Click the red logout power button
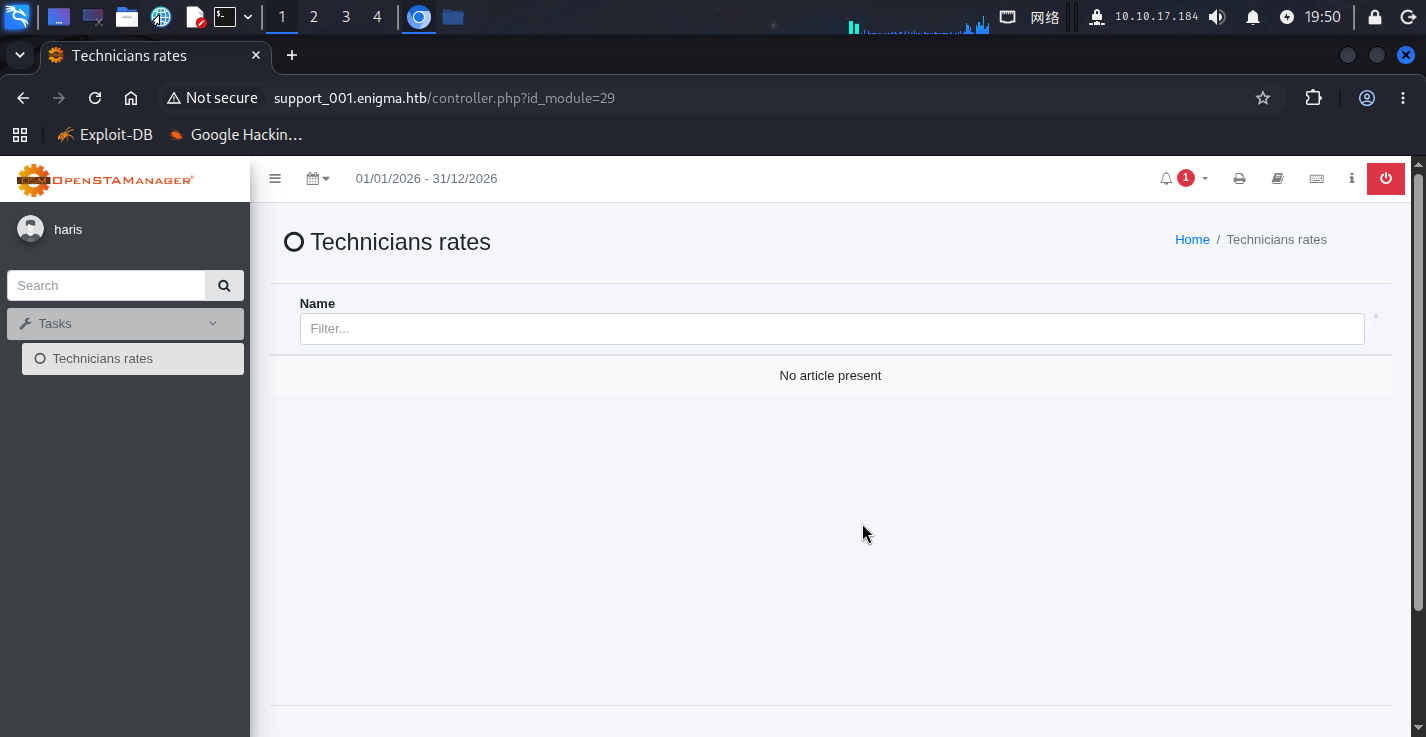The width and height of the screenshot is (1426, 737). coord(1386,179)
